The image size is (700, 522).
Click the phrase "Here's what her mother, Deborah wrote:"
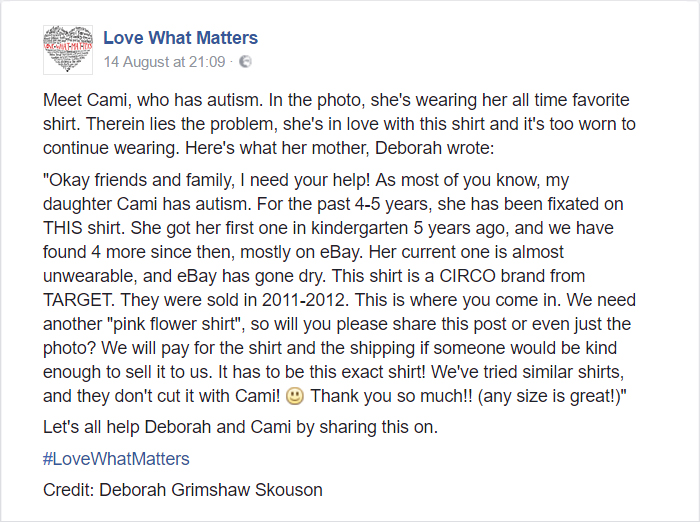tap(340, 148)
